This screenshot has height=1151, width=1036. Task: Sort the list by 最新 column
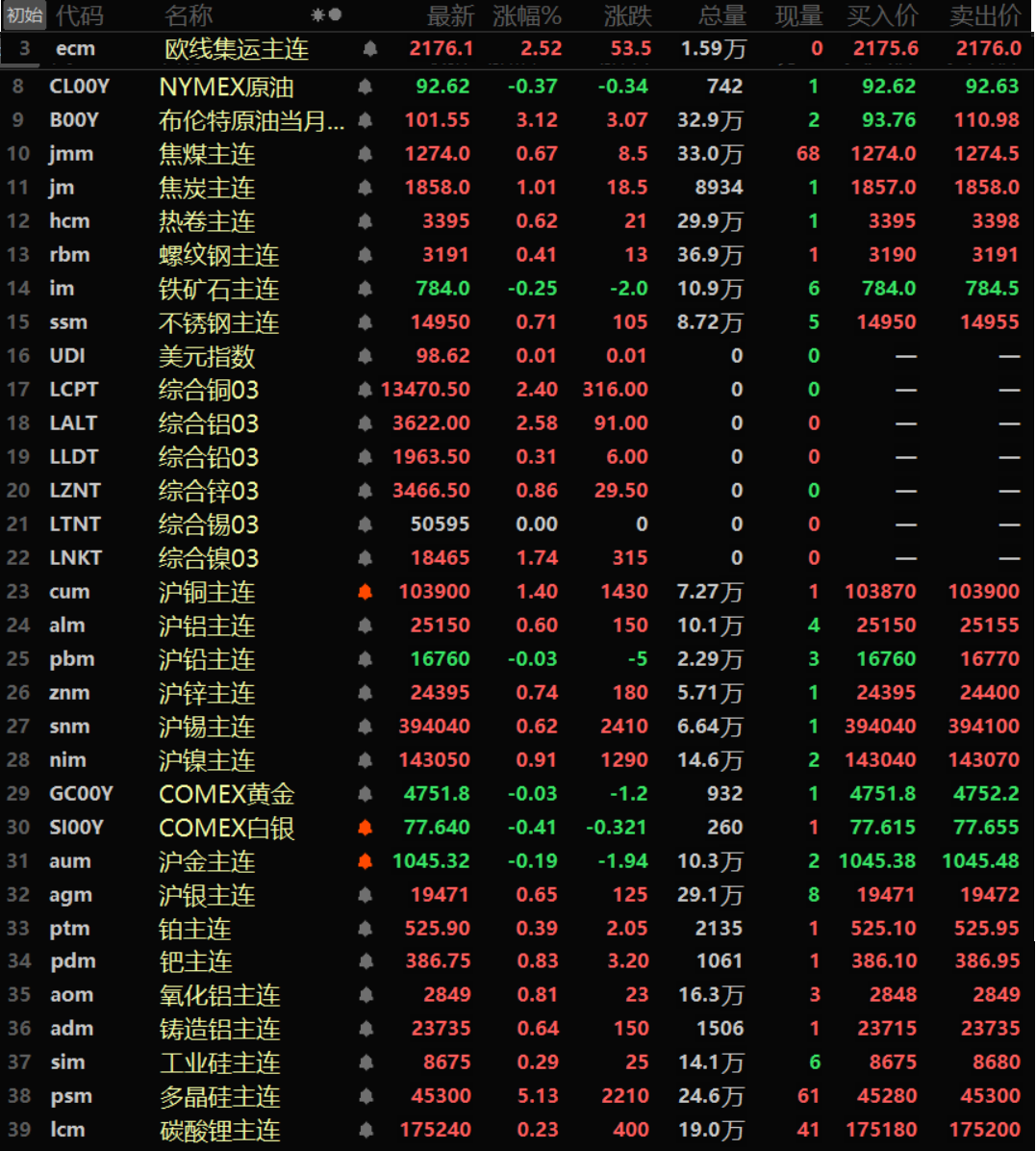(450, 15)
